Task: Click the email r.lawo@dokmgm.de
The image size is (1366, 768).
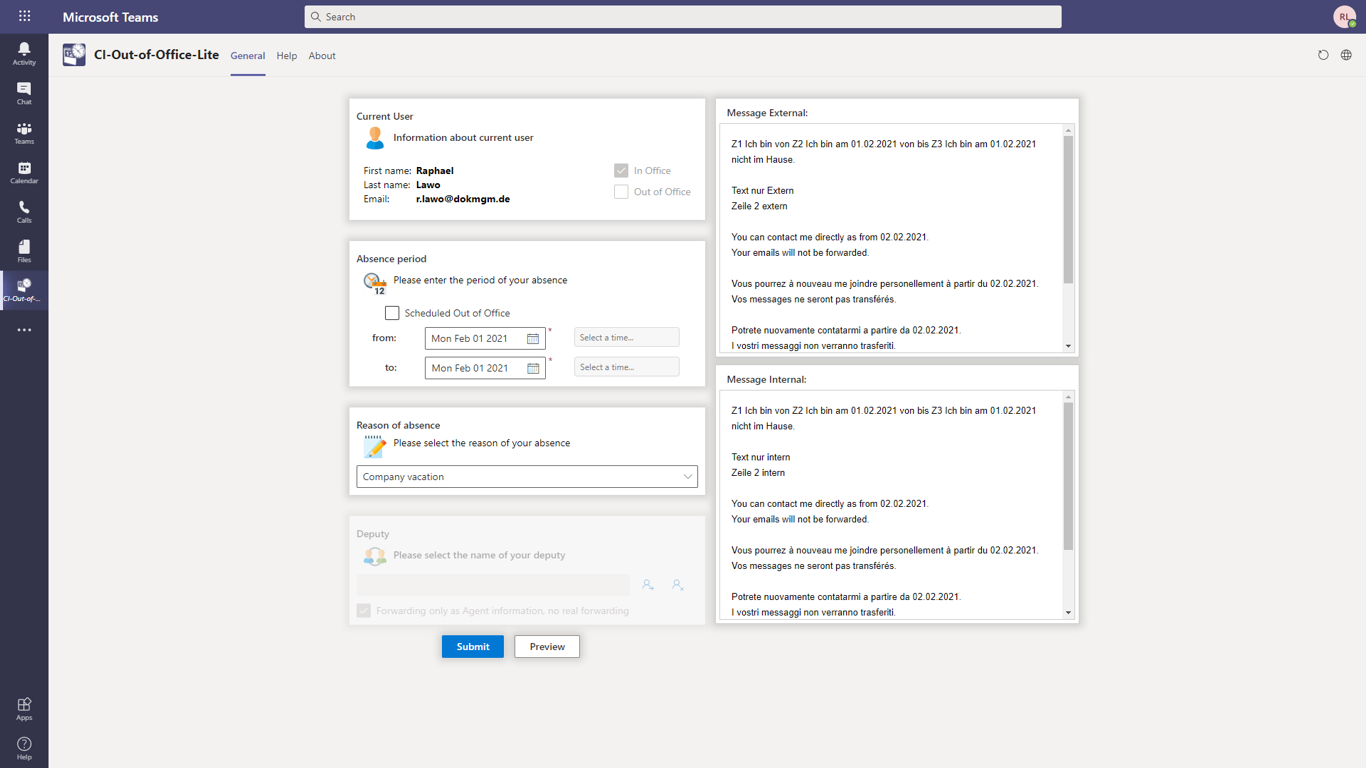Action: click(x=463, y=199)
